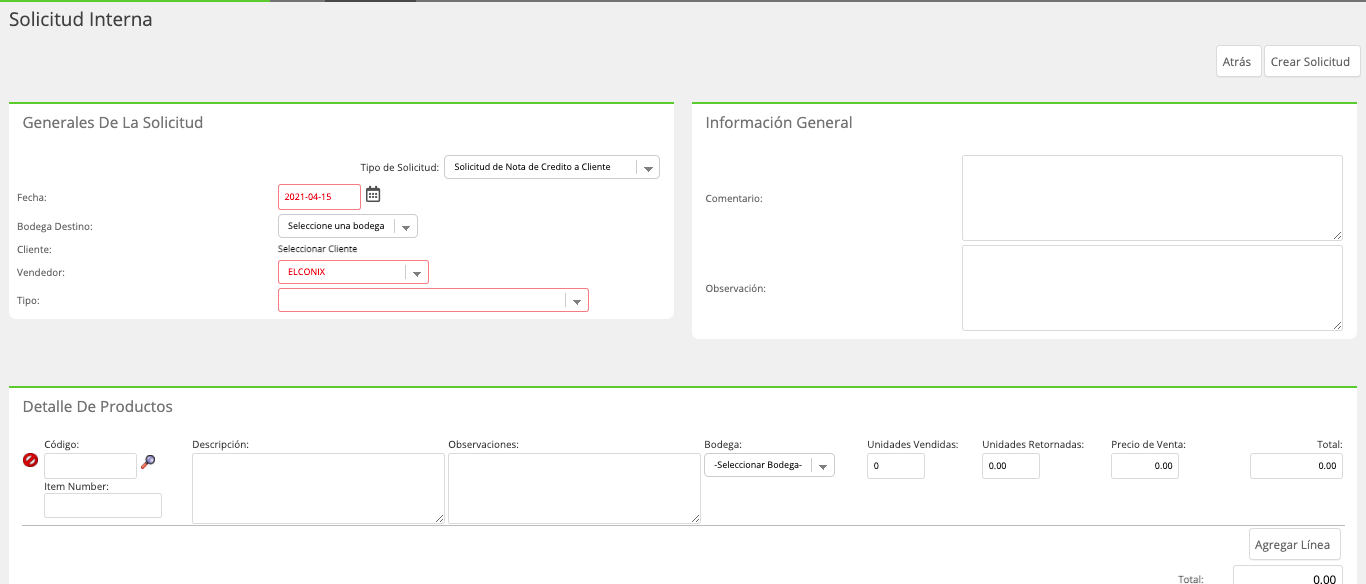
Task: Click the Detalle De Productos heading
Action: [x=98, y=407]
